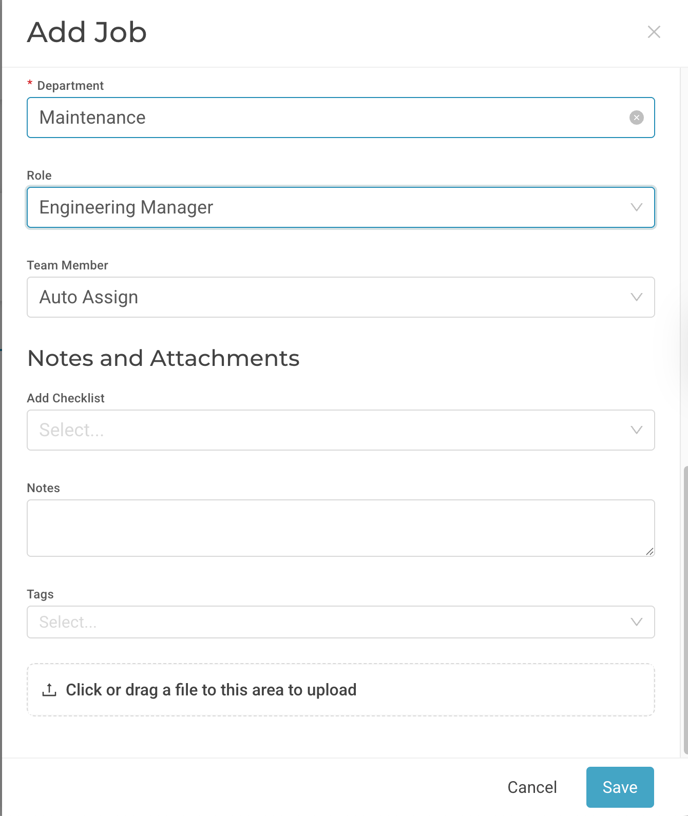Clear the Maintenance department selection
The width and height of the screenshot is (688, 816).
[636, 118]
